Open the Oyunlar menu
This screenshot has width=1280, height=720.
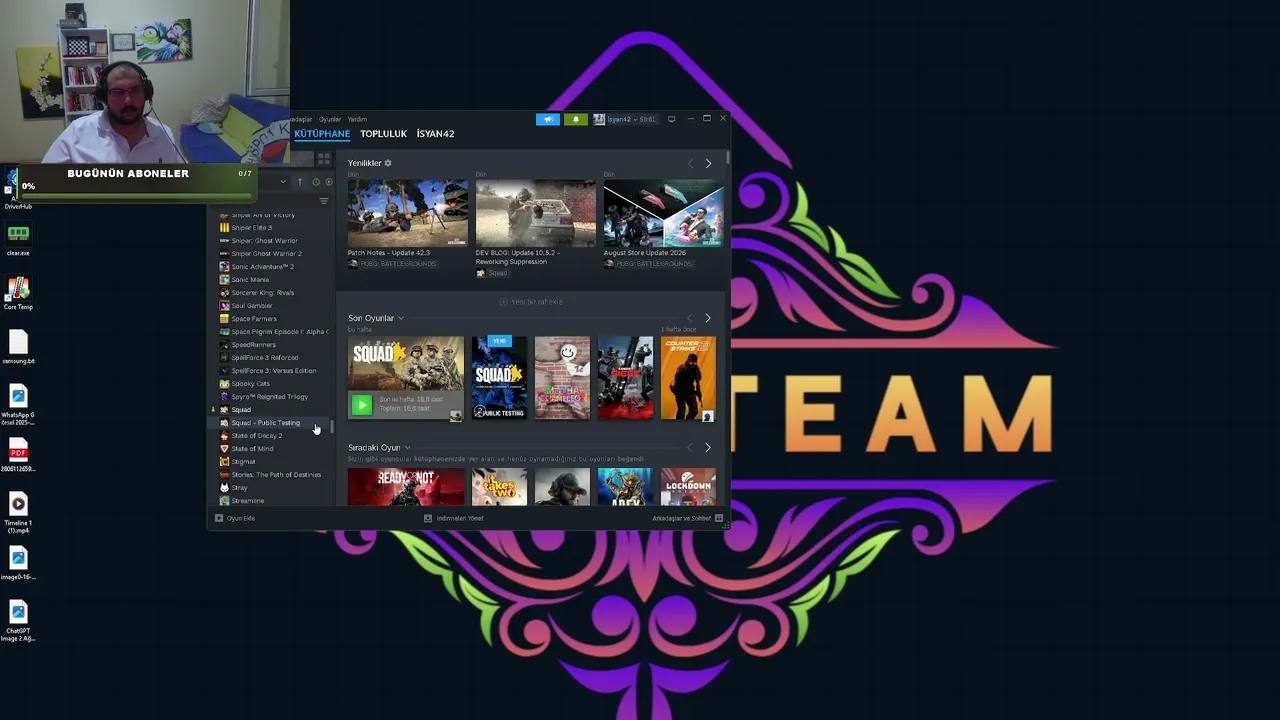pyautogui.click(x=329, y=119)
